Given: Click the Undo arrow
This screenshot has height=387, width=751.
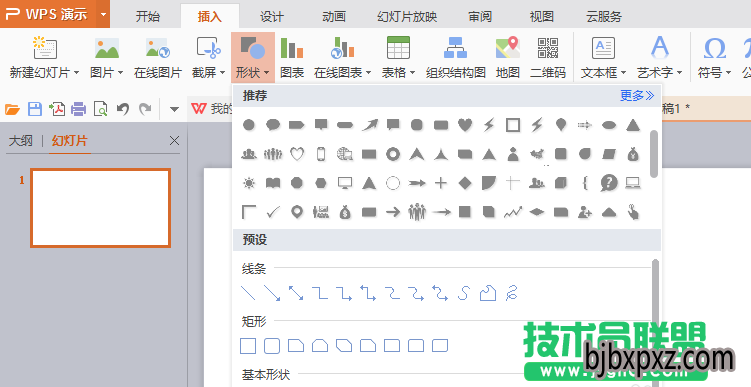Looking at the screenshot, I should (123, 109).
